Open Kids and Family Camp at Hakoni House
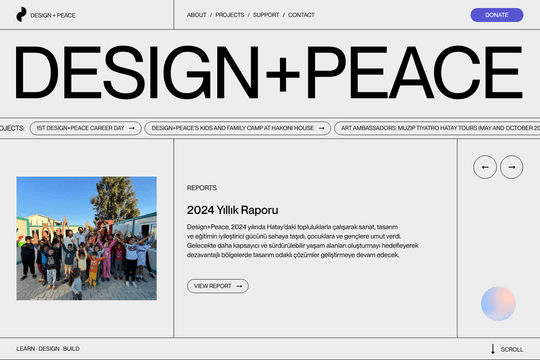Viewport: 540px width, 360px height. (238, 128)
